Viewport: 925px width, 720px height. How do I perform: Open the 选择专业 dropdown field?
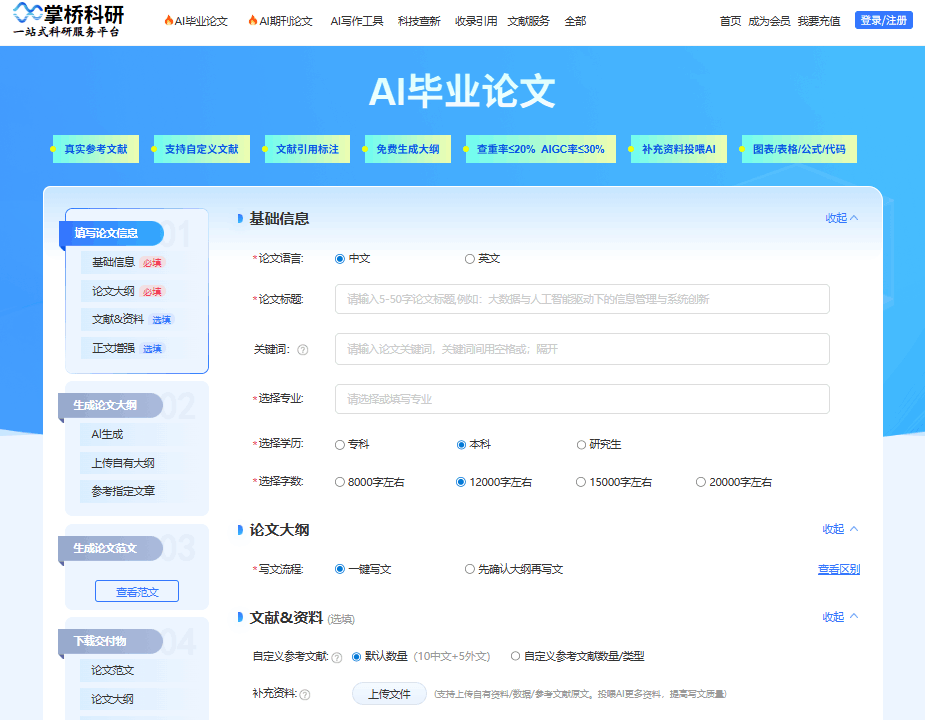point(582,400)
